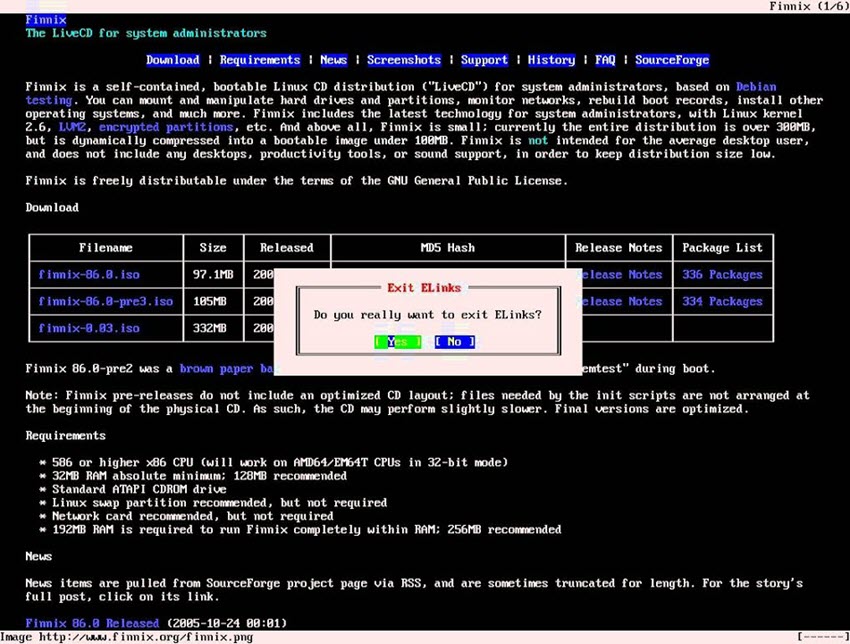The height and width of the screenshot is (644, 850).
Task: Open the Screenshots link
Action: coord(404,60)
